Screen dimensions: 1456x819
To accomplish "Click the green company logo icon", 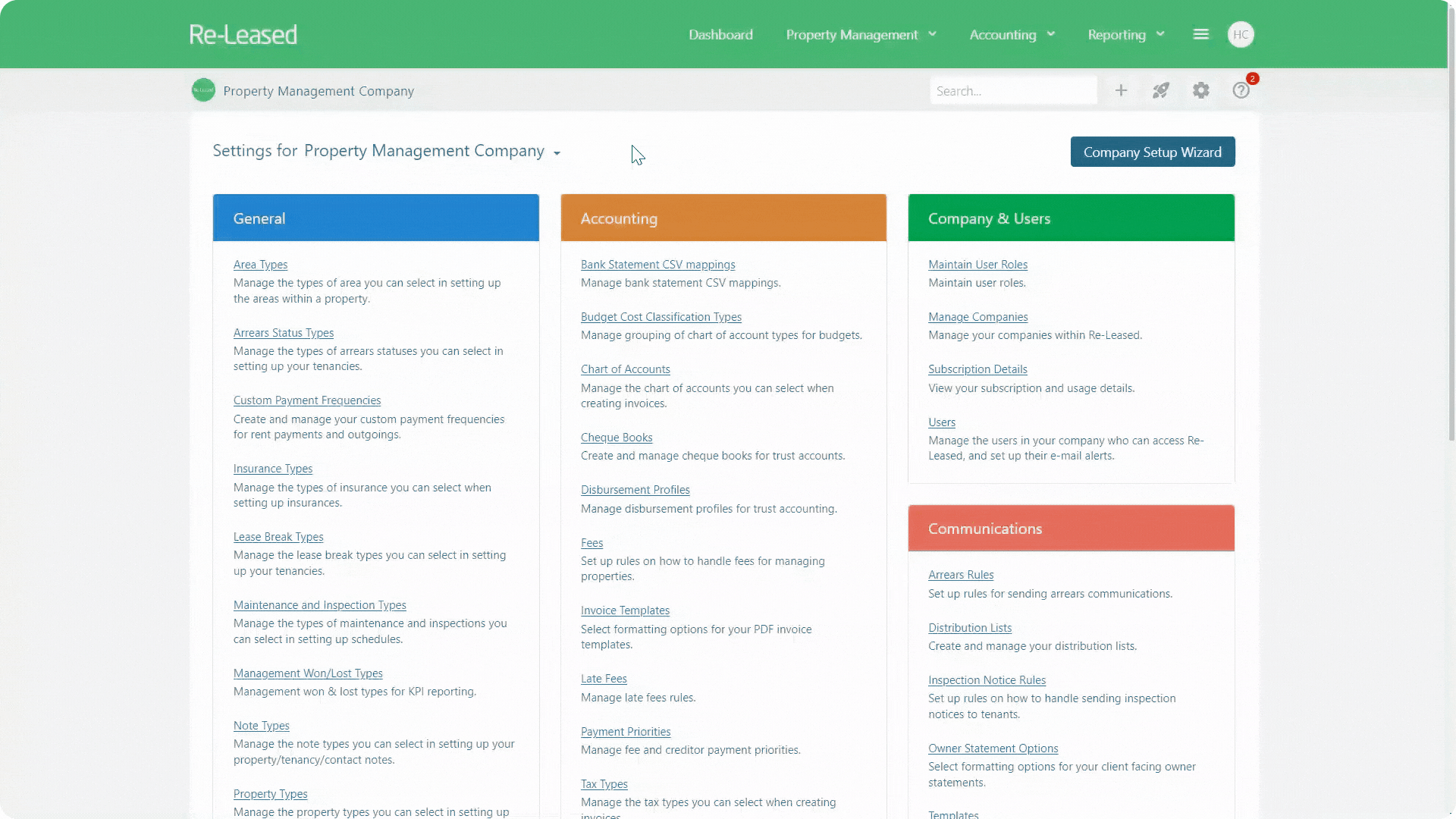I will click(203, 90).
